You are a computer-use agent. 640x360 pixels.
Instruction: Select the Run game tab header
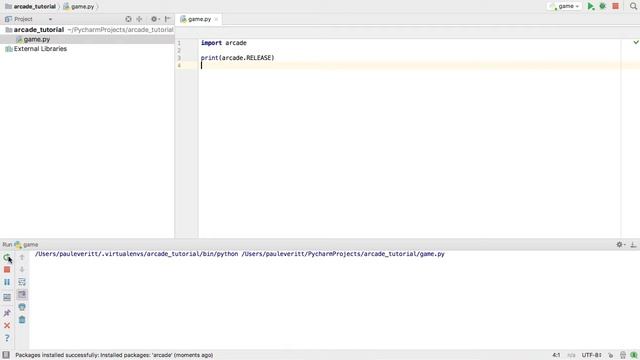click(x=27, y=244)
